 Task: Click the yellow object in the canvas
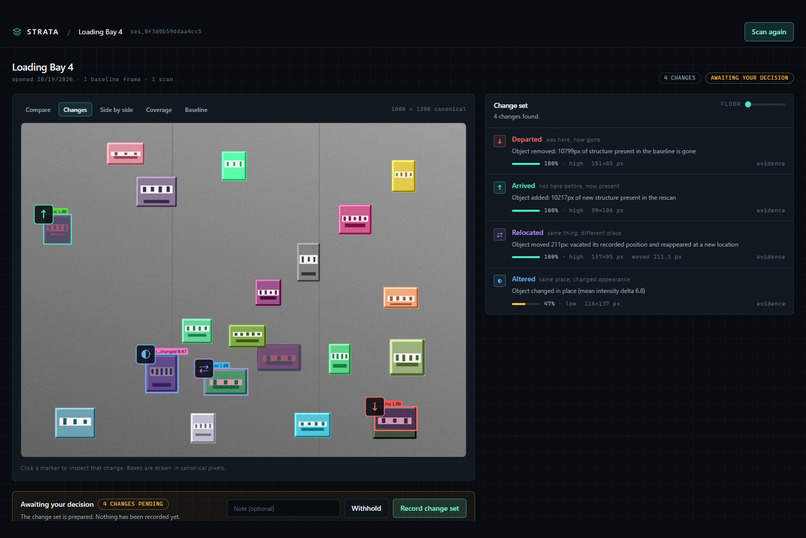pos(404,176)
